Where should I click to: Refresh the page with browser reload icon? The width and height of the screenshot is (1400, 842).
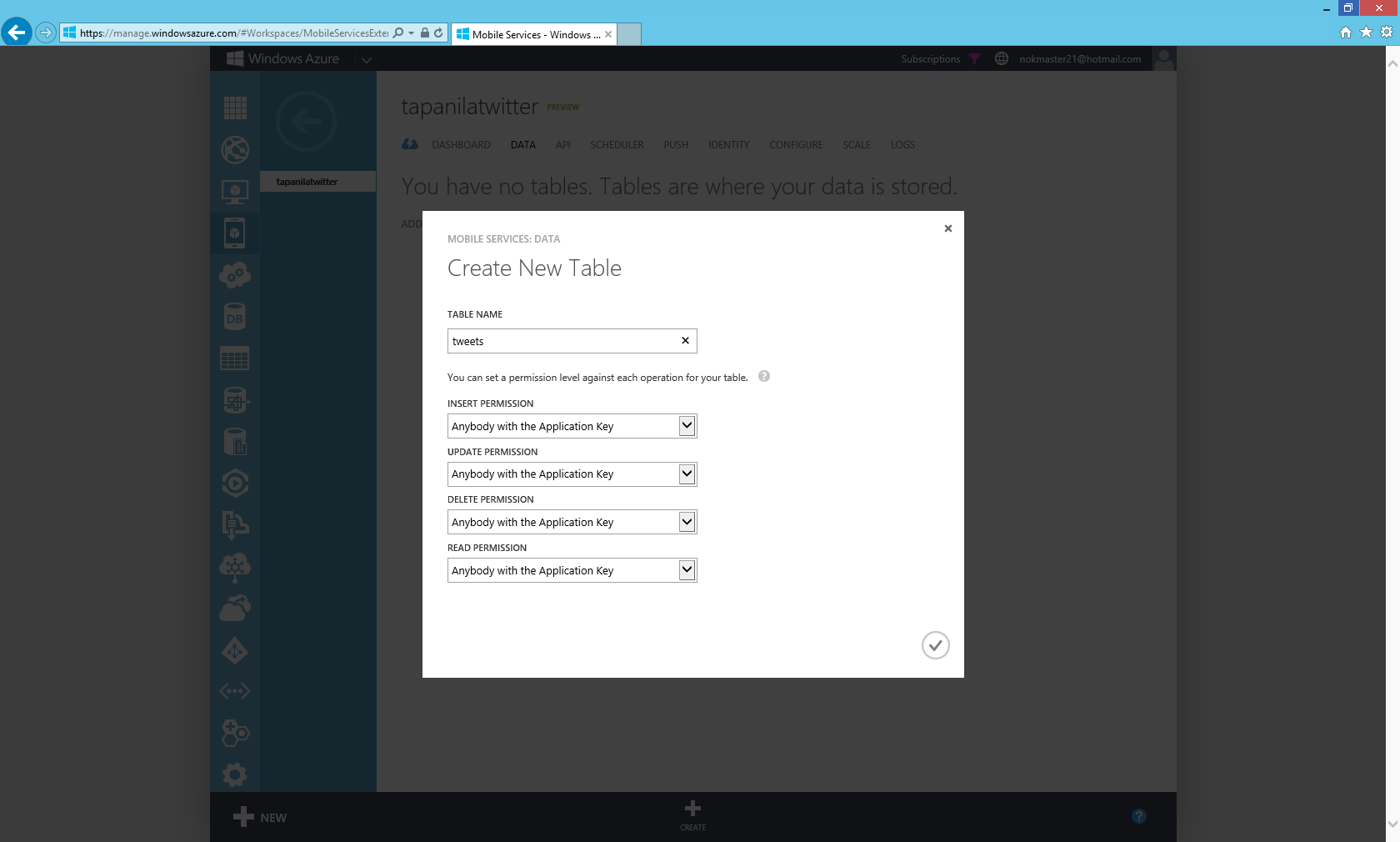click(x=438, y=33)
